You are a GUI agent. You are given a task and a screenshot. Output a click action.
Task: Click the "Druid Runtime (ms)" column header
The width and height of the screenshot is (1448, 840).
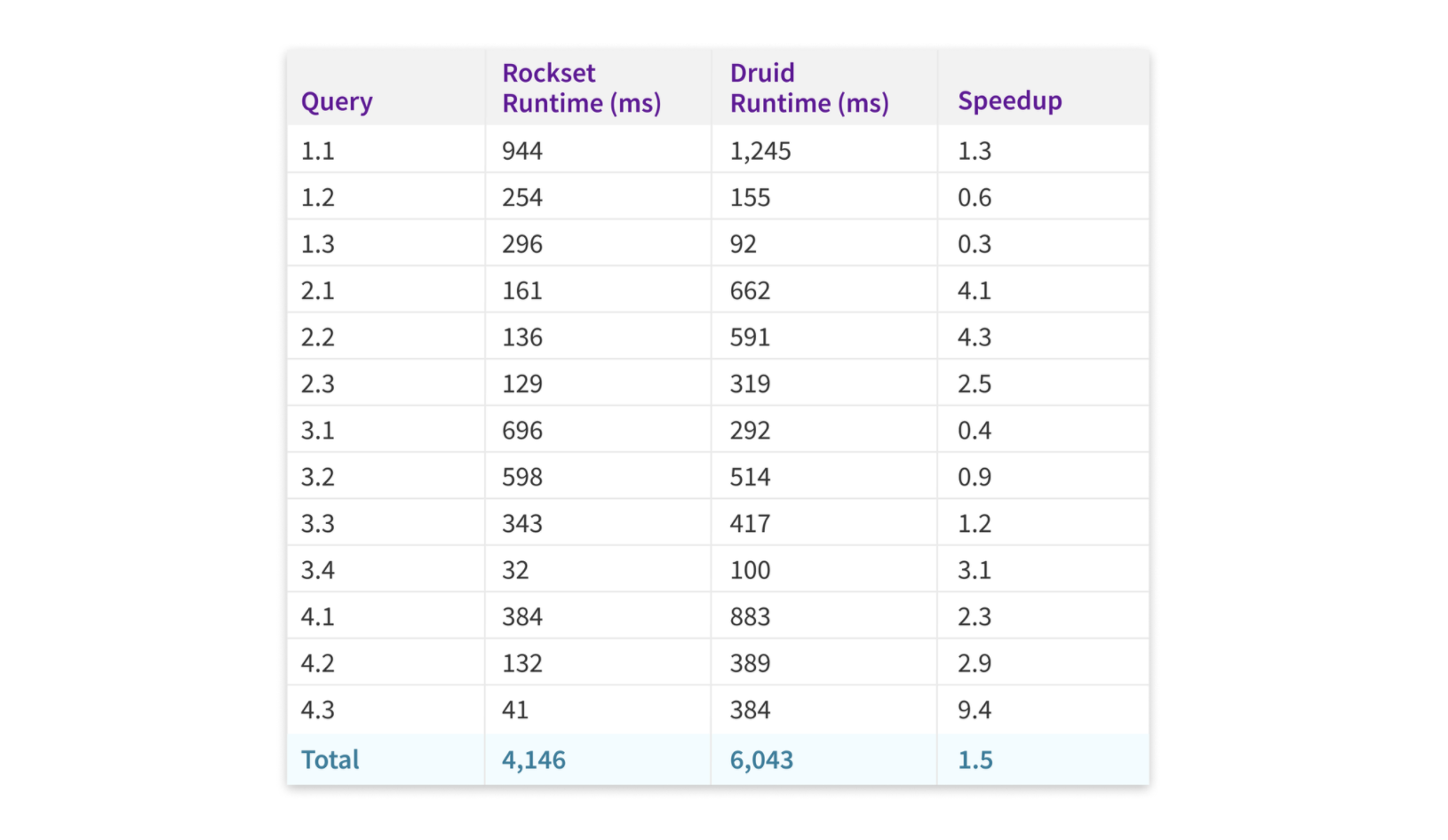point(809,88)
